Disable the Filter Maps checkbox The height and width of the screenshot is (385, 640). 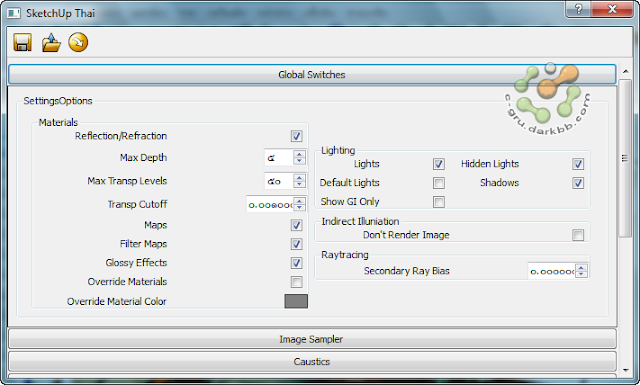click(x=297, y=244)
